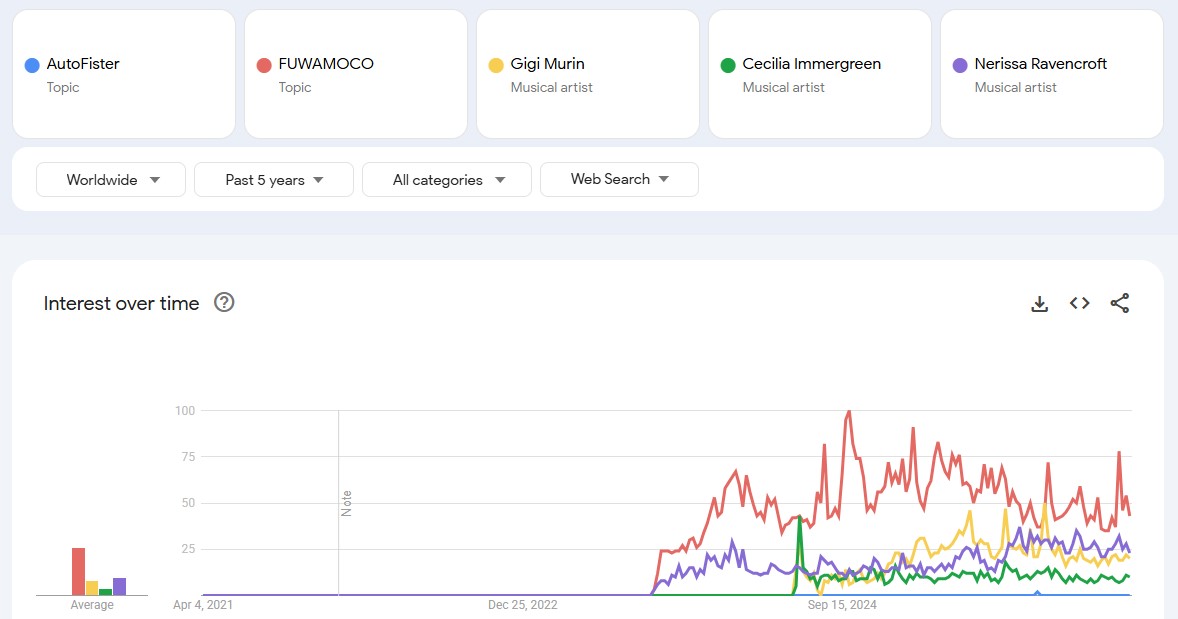Viewport: 1178px width, 619px height.
Task: Download the Interest over time data
Action: [x=1039, y=303]
